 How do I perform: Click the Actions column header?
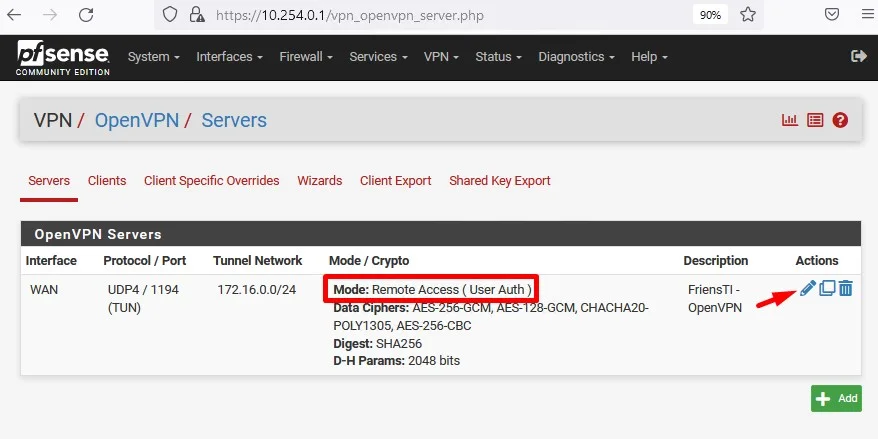(x=816, y=260)
